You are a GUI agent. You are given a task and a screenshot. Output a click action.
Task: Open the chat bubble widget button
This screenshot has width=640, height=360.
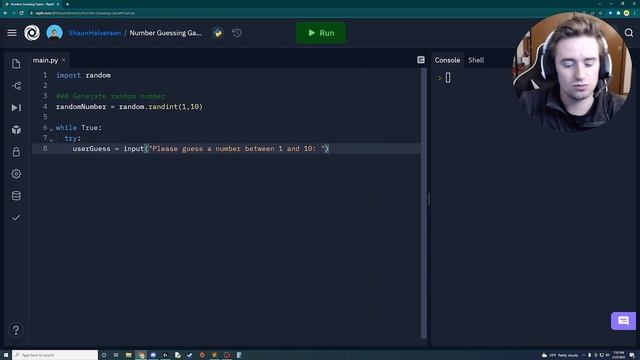point(623,321)
